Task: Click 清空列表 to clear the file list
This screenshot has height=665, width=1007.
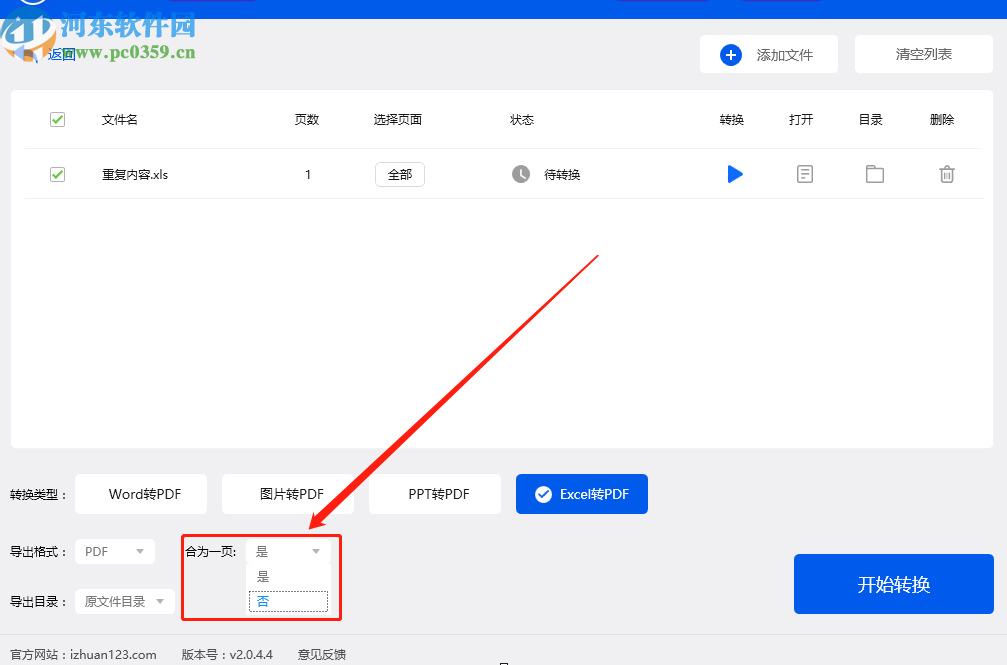Action: click(922, 54)
